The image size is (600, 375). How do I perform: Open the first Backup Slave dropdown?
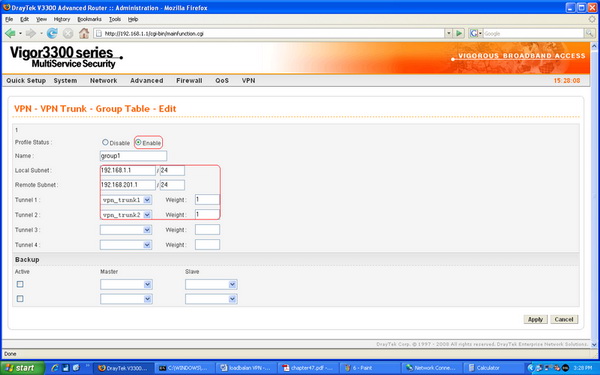[x=211, y=284]
